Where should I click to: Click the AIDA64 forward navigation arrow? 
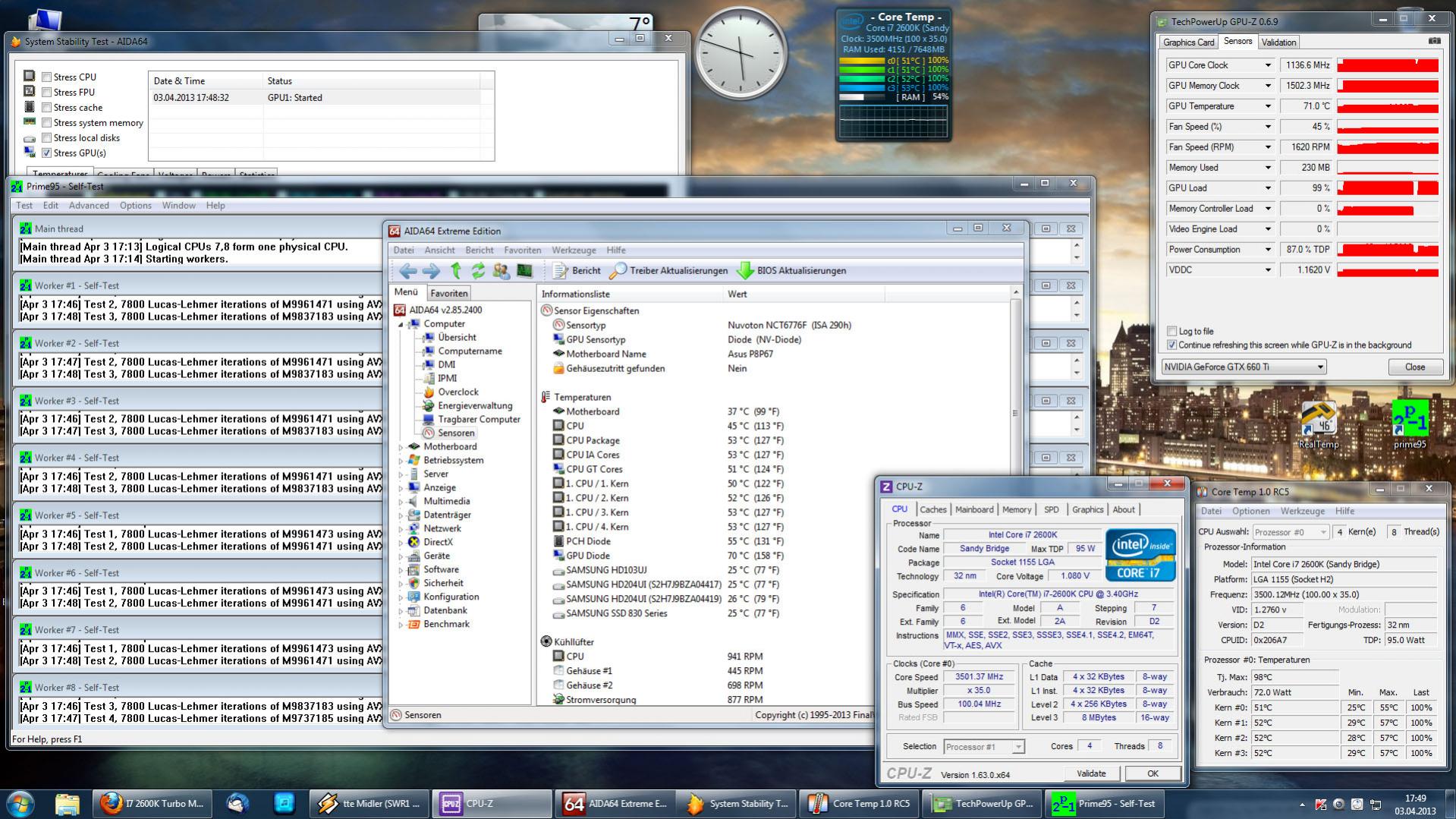431,271
